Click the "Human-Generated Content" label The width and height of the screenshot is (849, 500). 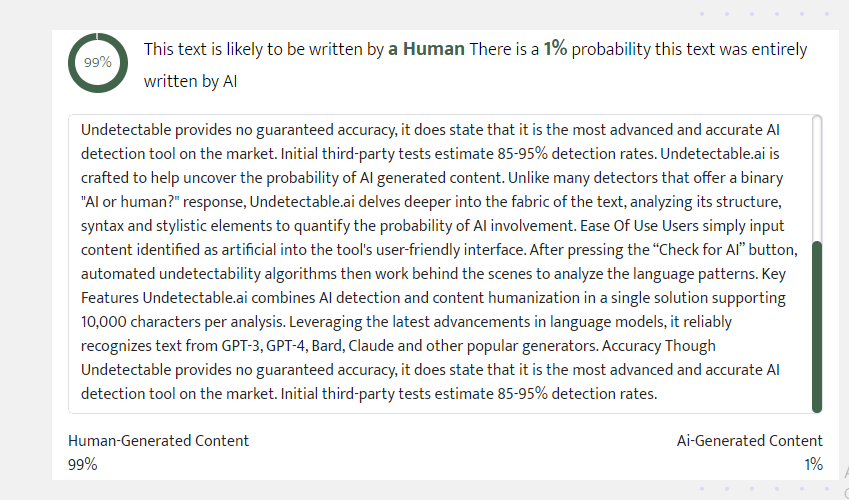click(x=158, y=440)
